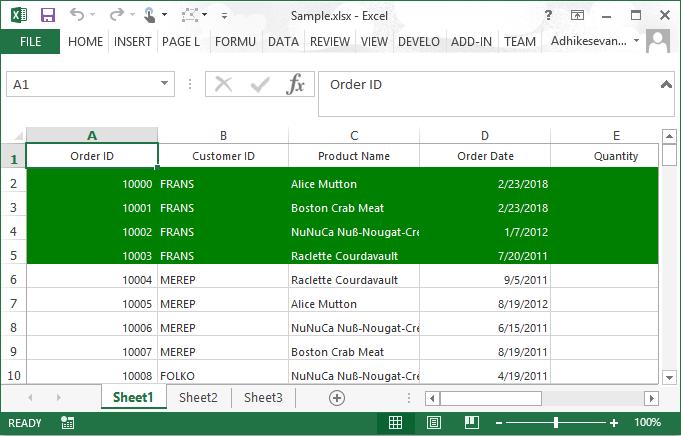
Task: Select column A header
Action: (92, 135)
